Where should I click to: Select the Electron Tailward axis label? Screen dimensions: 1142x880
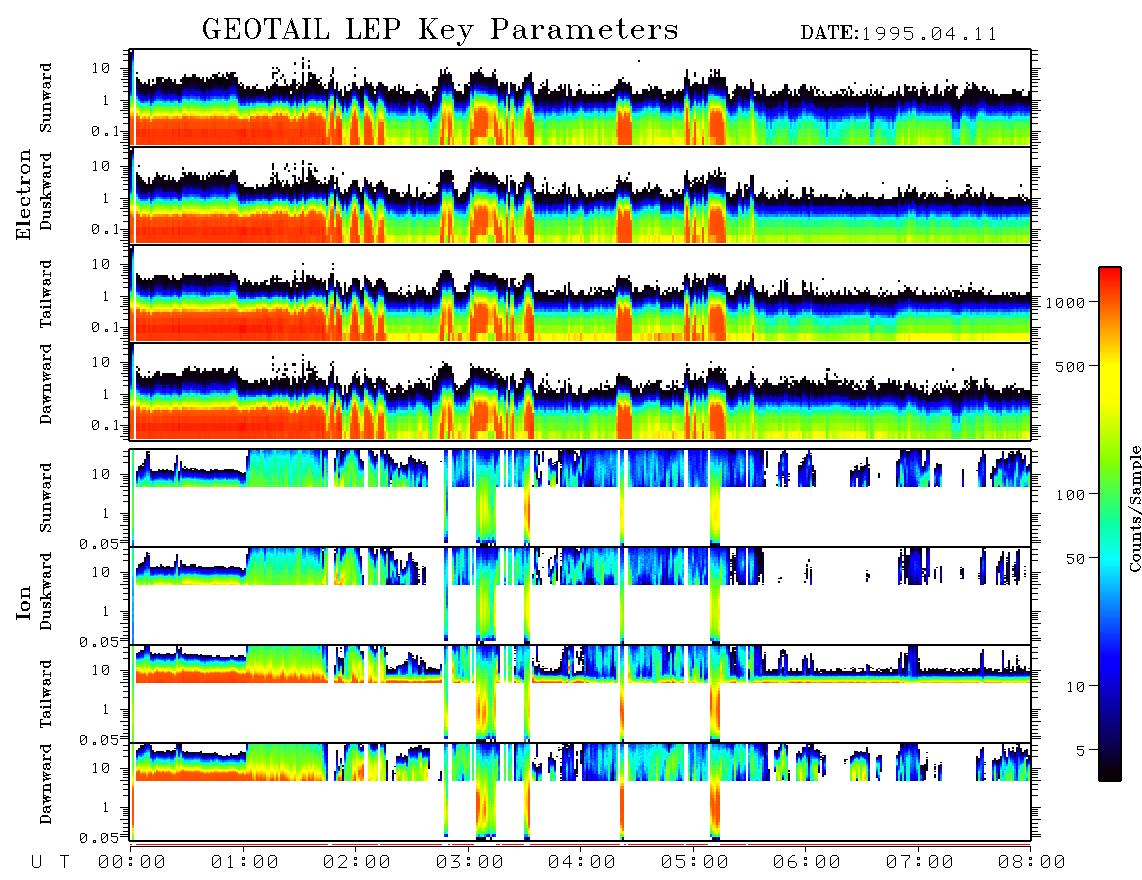pyautogui.click(x=46, y=294)
